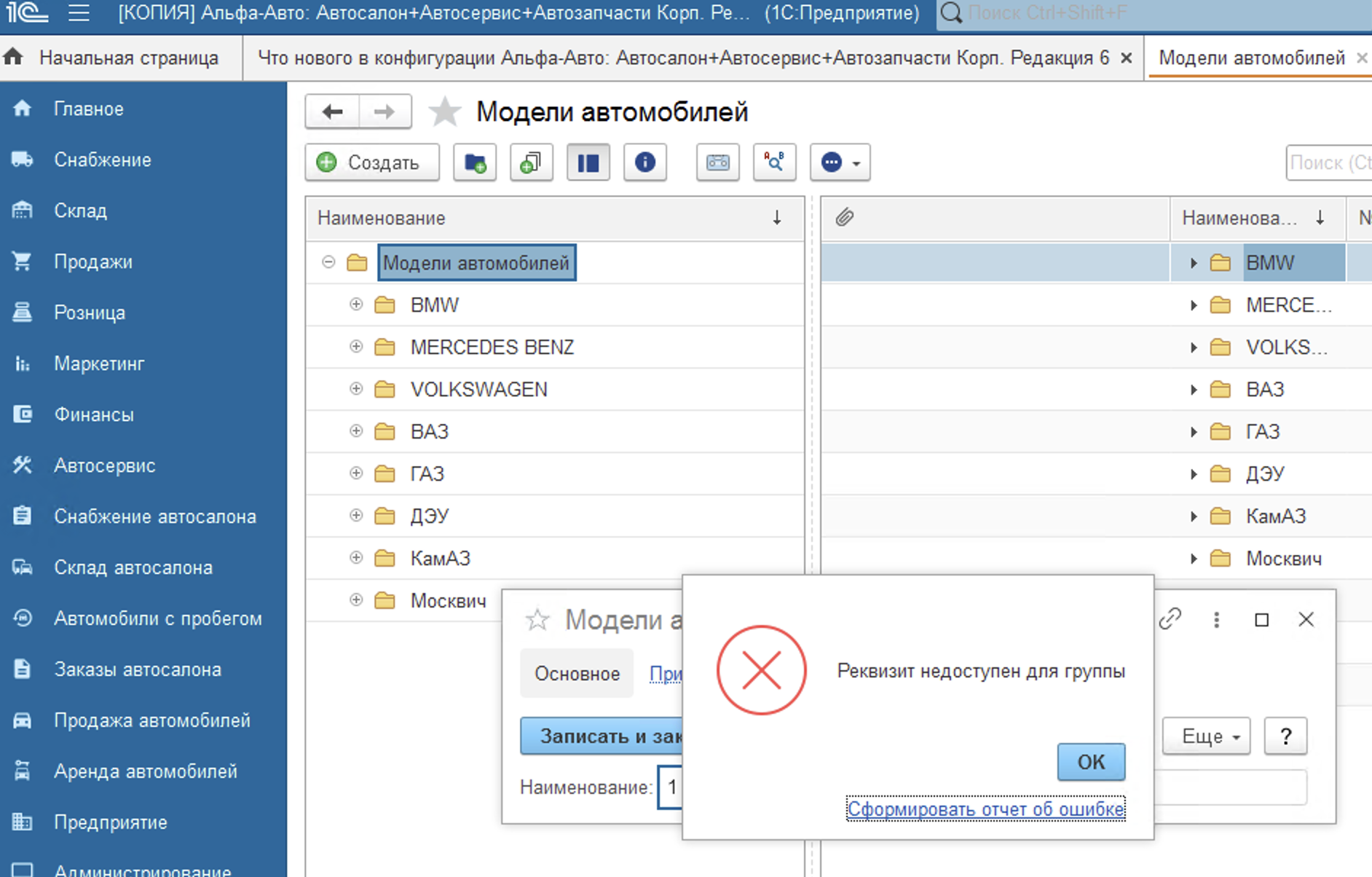Star the dialog form as favorite
This screenshot has height=877, width=1372.
[537, 620]
